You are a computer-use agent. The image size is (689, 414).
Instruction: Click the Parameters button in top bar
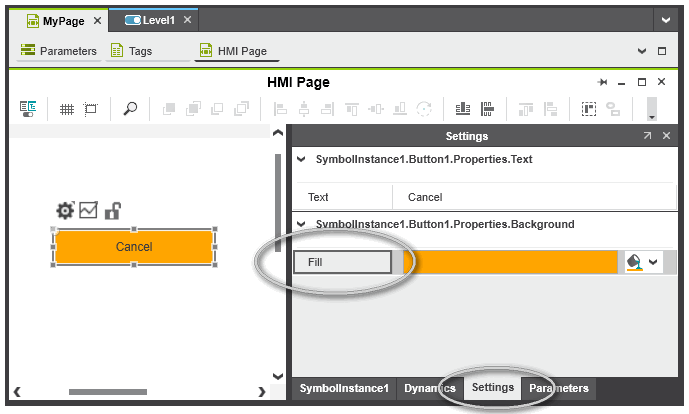click(x=59, y=50)
